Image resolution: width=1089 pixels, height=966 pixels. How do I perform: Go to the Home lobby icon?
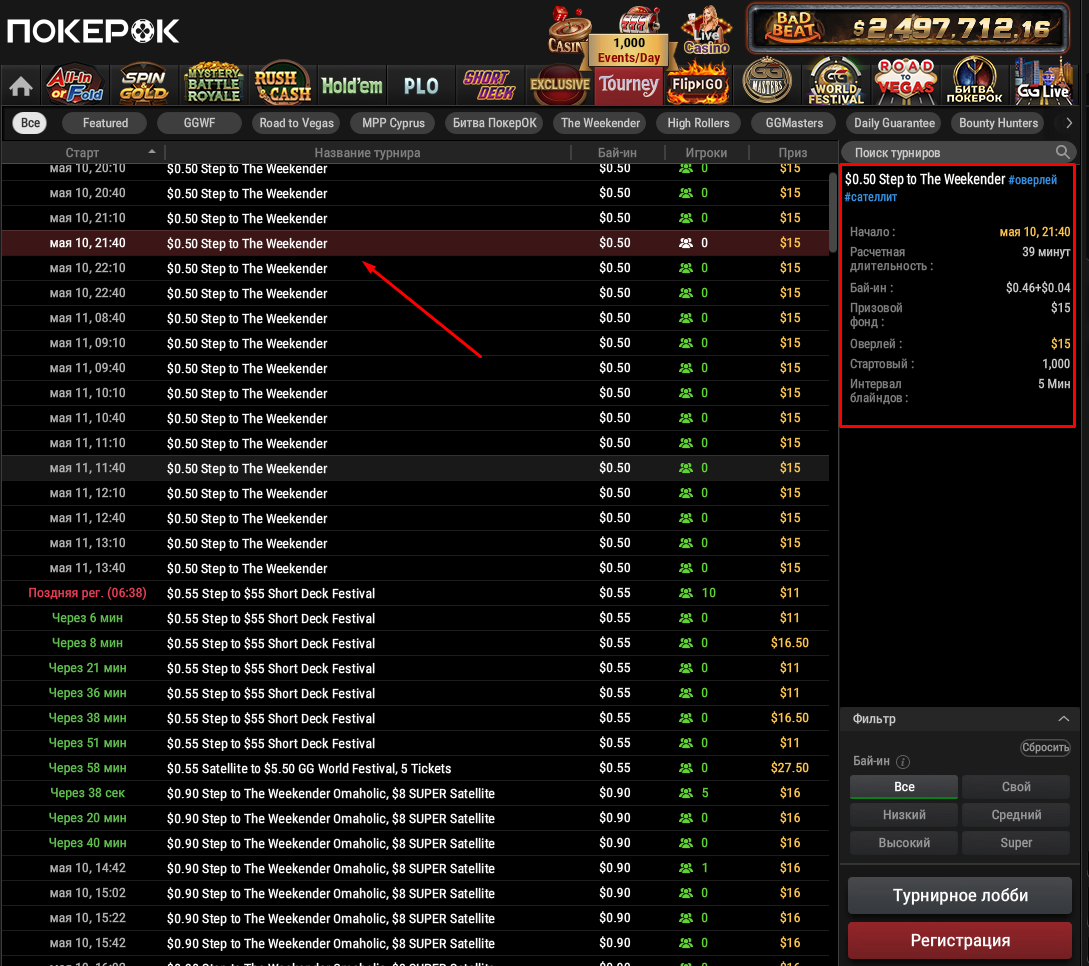click(21, 86)
